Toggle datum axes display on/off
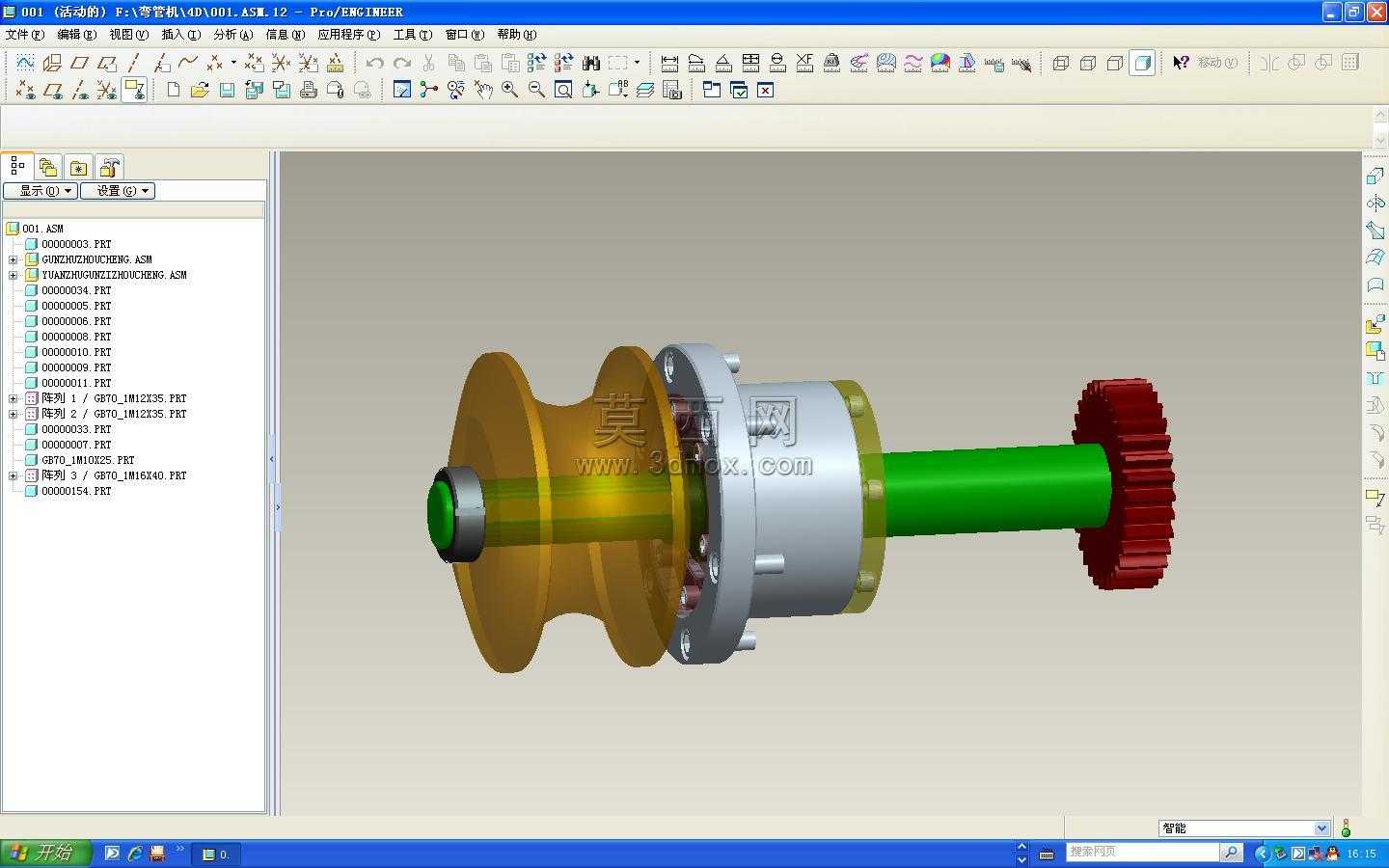 pyautogui.click(x=80, y=90)
